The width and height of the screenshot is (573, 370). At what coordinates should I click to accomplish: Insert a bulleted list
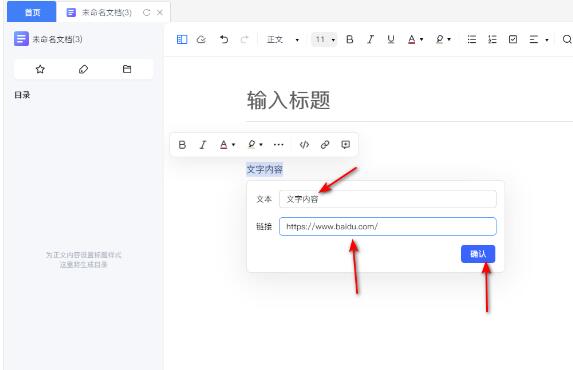pos(472,39)
